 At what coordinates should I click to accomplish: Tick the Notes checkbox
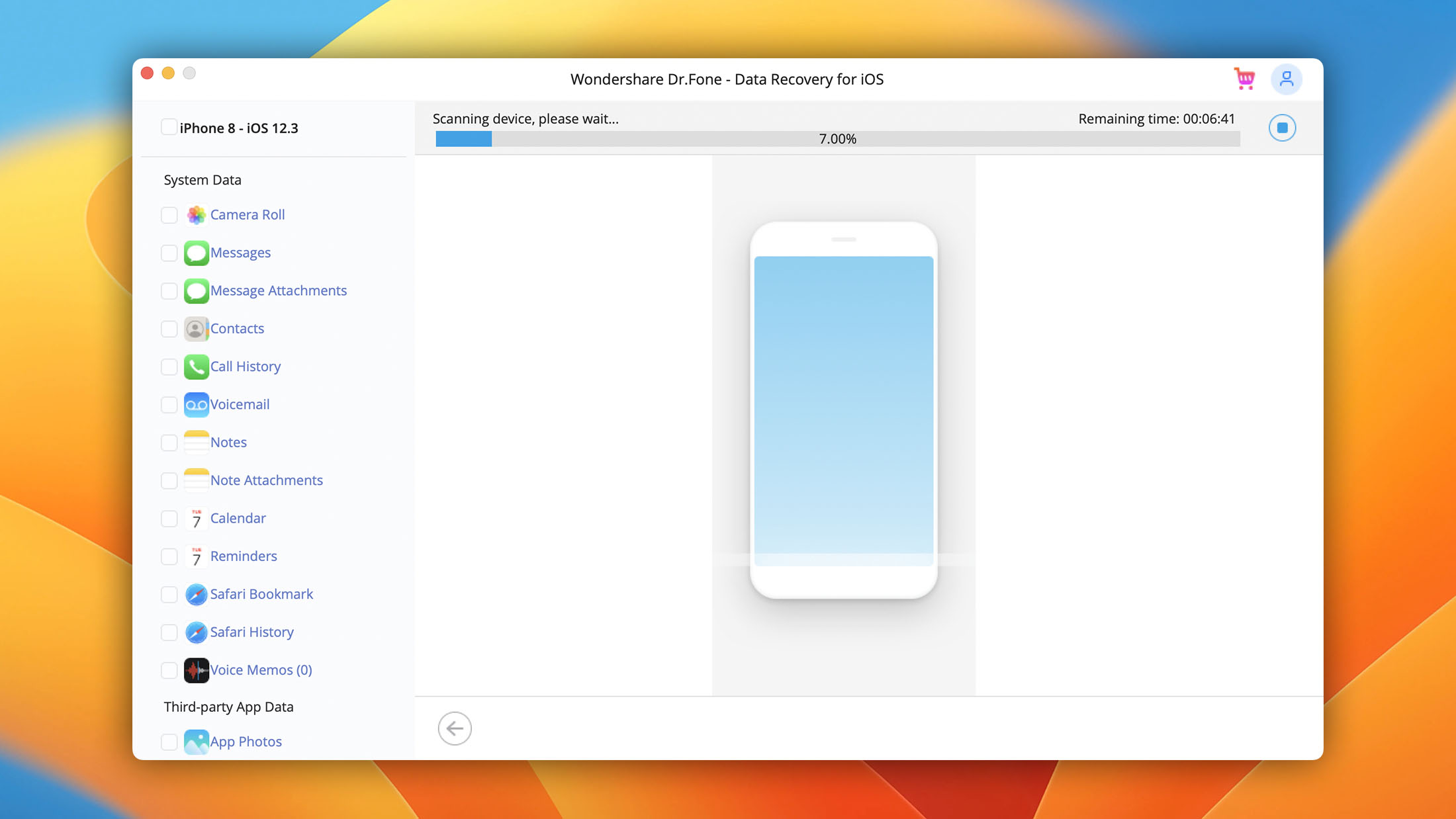[169, 443]
